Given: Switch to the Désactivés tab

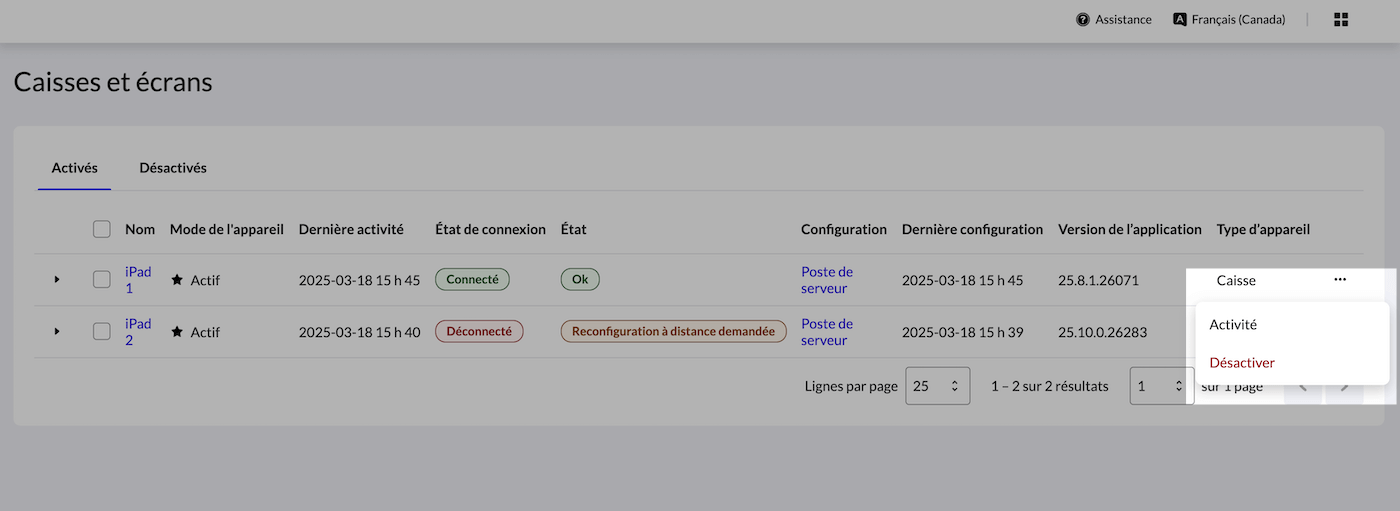Looking at the screenshot, I should pos(173,168).
